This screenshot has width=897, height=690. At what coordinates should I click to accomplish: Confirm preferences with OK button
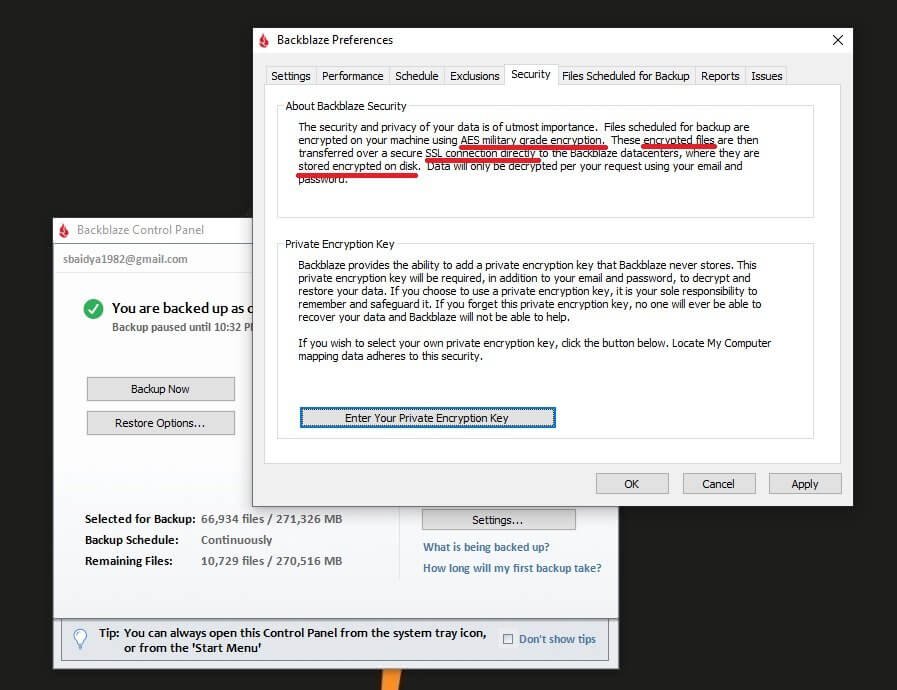[632, 484]
